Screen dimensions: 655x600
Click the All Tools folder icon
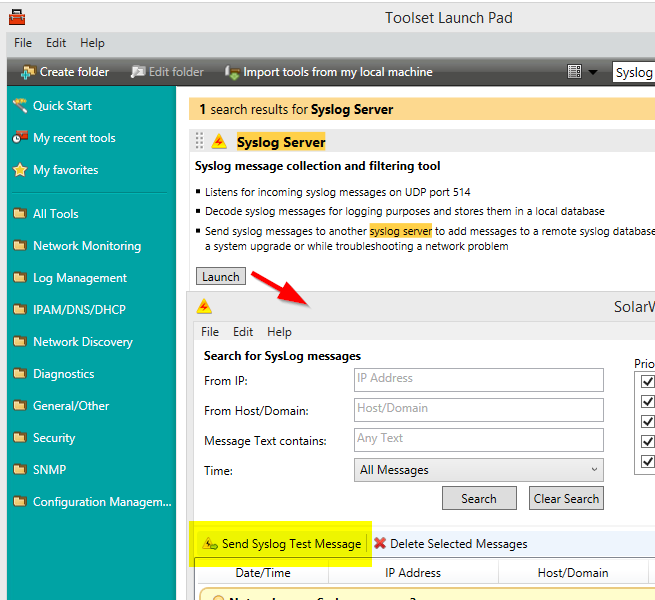click(19, 214)
